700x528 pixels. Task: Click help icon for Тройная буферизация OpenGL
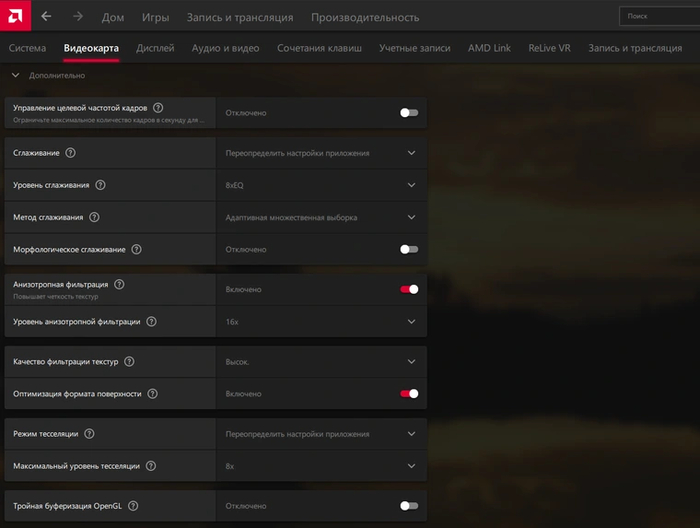(133, 506)
